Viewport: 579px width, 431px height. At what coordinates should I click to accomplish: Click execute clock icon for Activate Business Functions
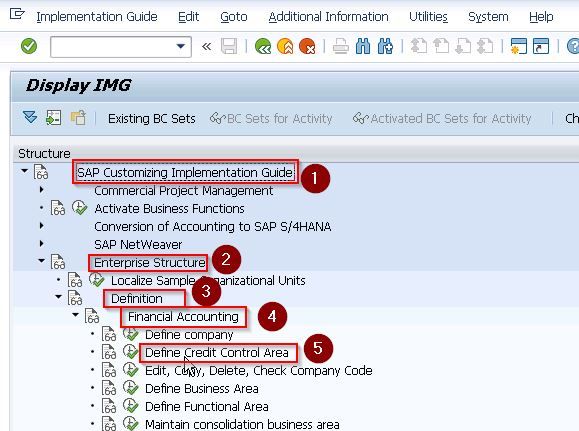click(79, 208)
